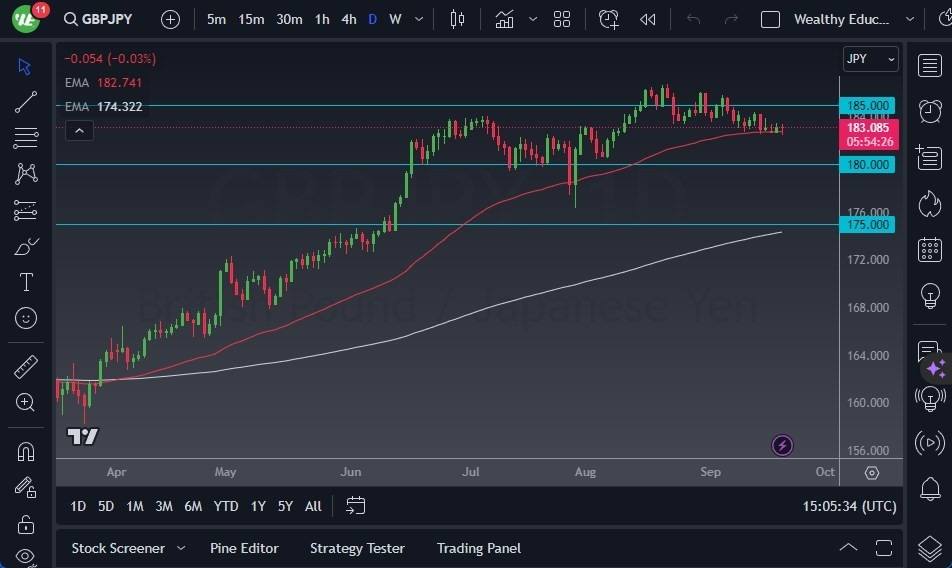Open the emoji icons tool
The height and width of the screenshot is (568, 952).
tap(26, 318)
